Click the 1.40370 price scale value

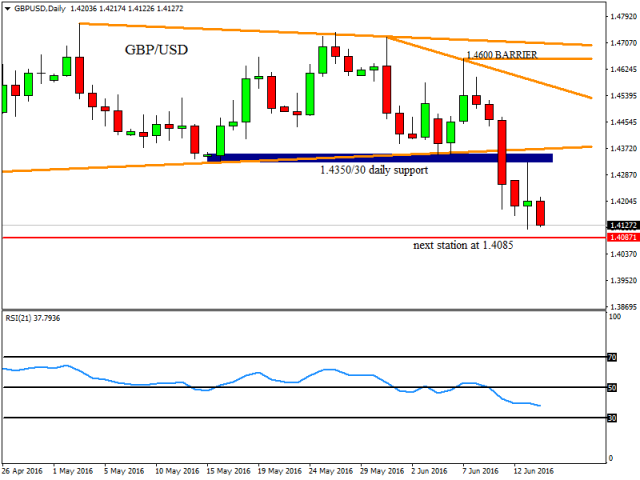pos(623,254)
